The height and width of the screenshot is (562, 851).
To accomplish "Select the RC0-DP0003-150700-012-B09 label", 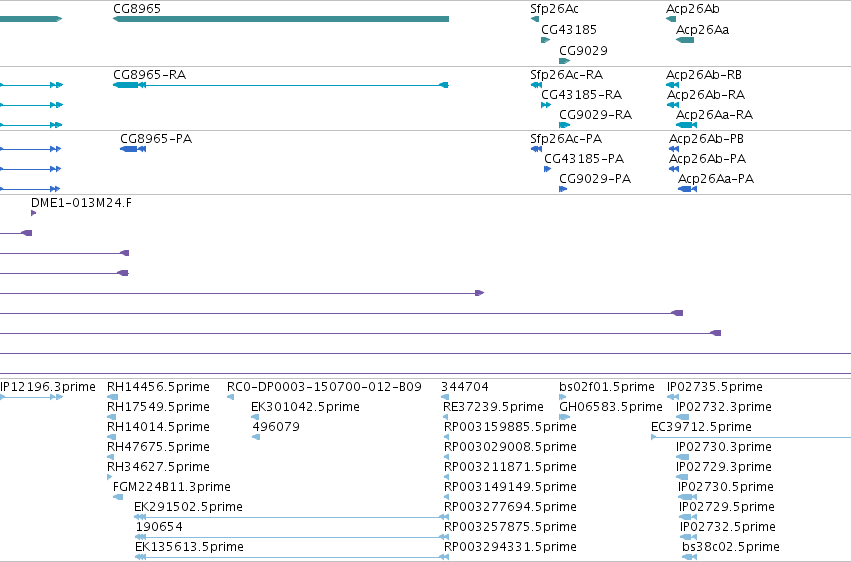I will point(324,387).
